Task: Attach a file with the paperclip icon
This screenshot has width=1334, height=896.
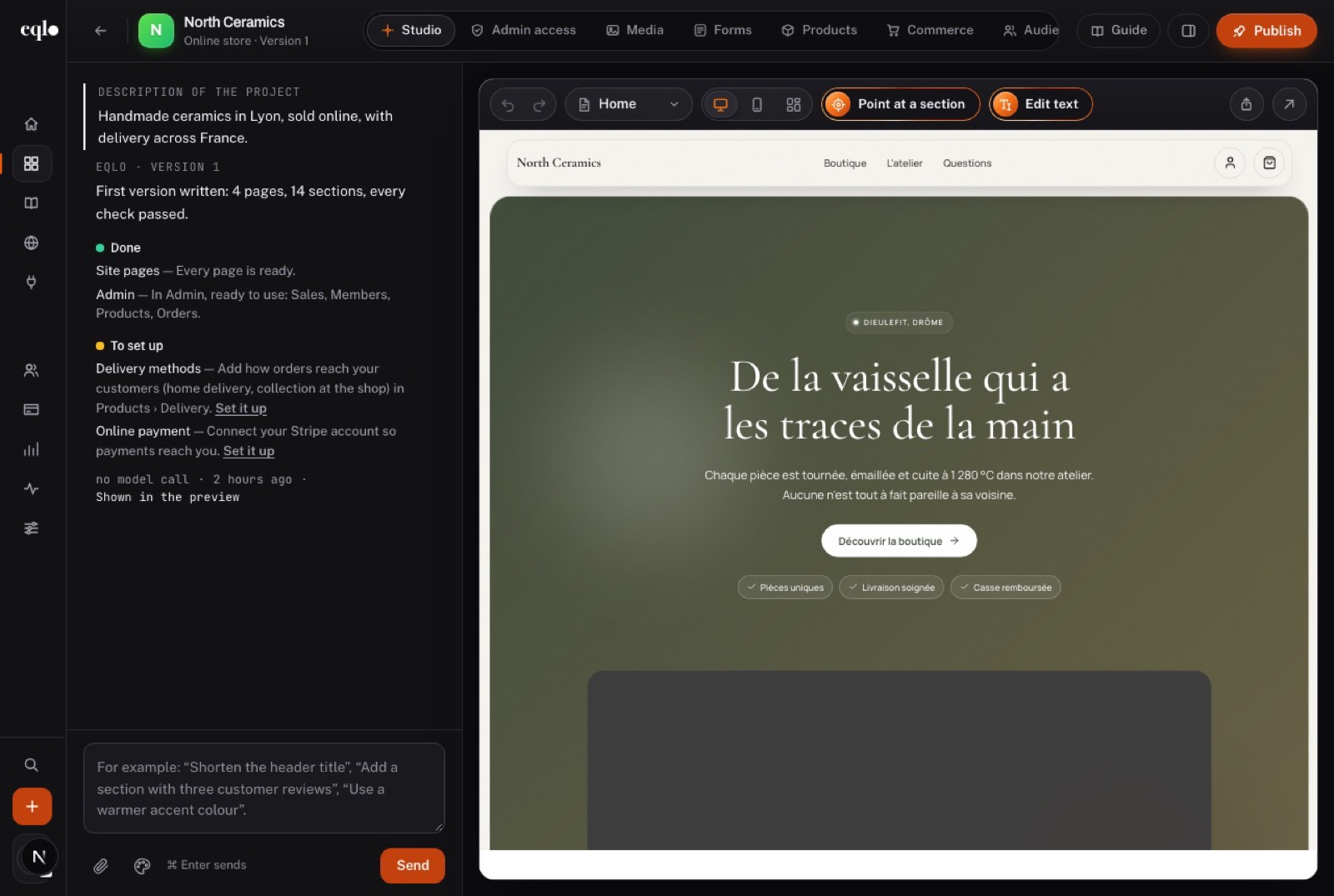Action: click(x=101, y=866)
